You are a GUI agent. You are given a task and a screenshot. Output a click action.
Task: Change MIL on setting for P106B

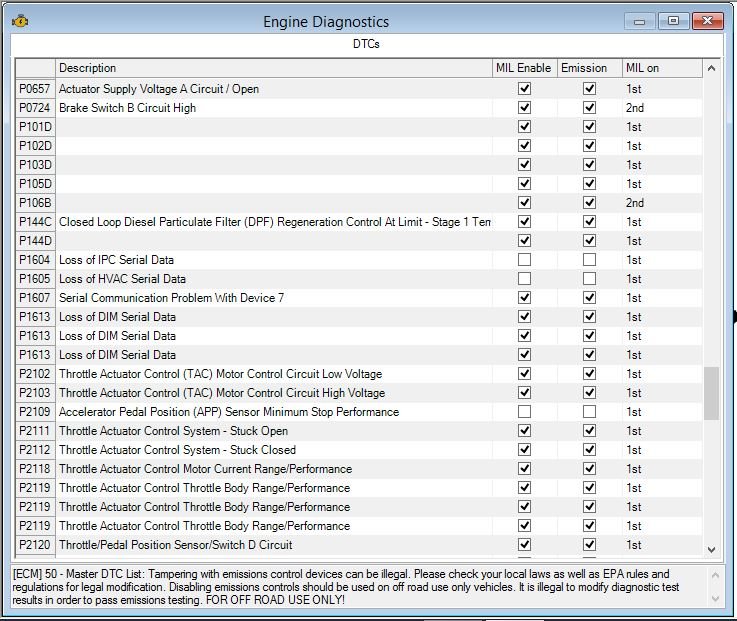[662, 203]
